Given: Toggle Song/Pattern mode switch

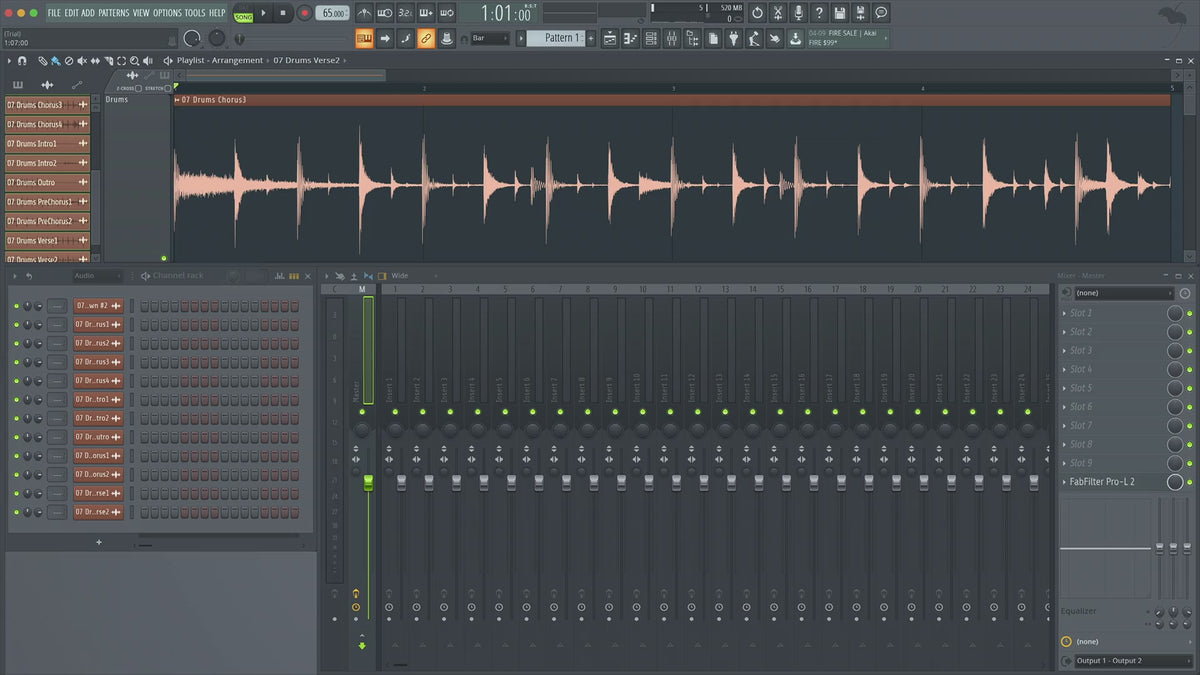Looking at the screenshot, I should pyautogui.click(x=243, y=13).
